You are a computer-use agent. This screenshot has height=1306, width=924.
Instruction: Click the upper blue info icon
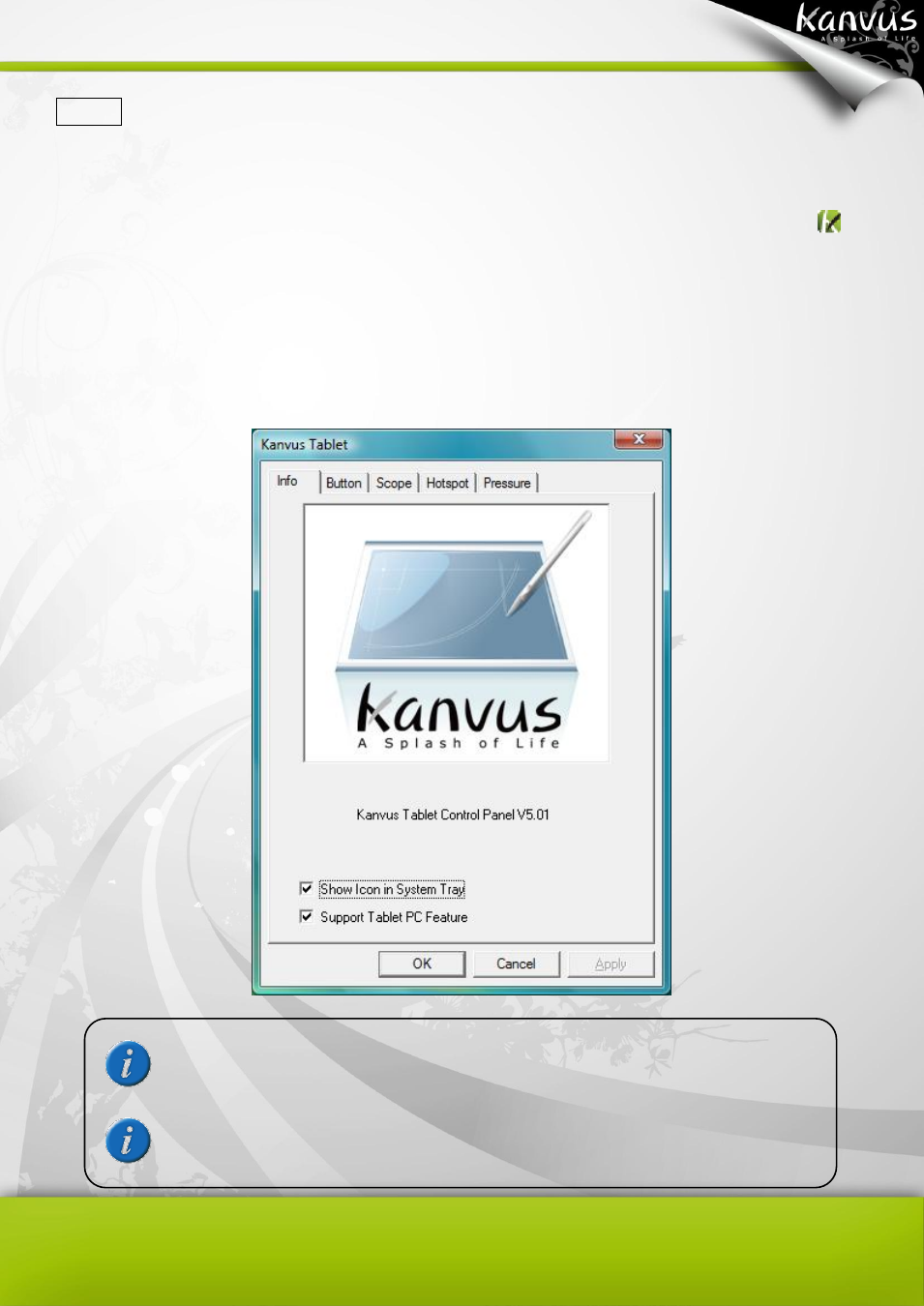[128, 1064]
